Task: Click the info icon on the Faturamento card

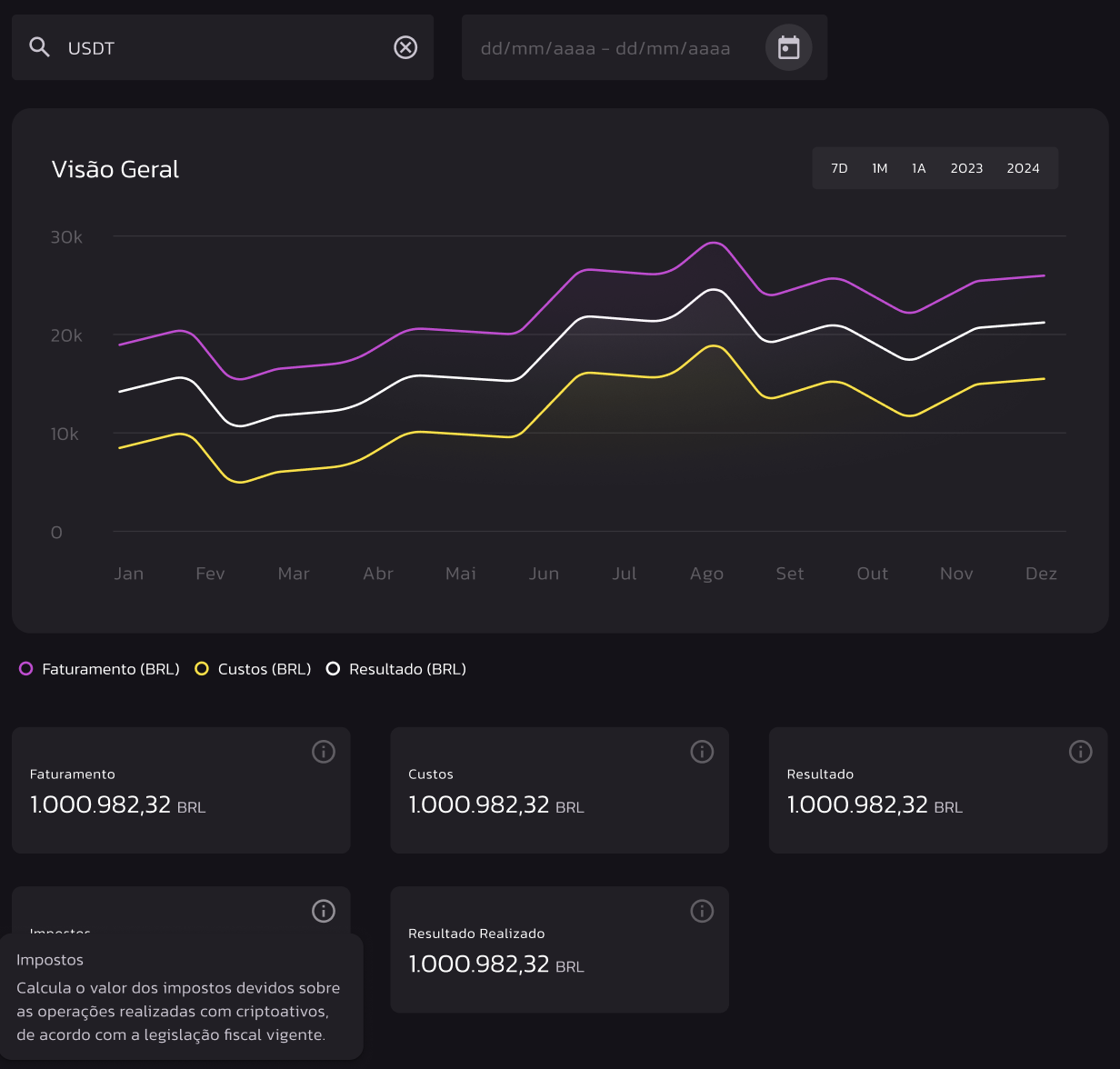Action: (x=323, y=752)
